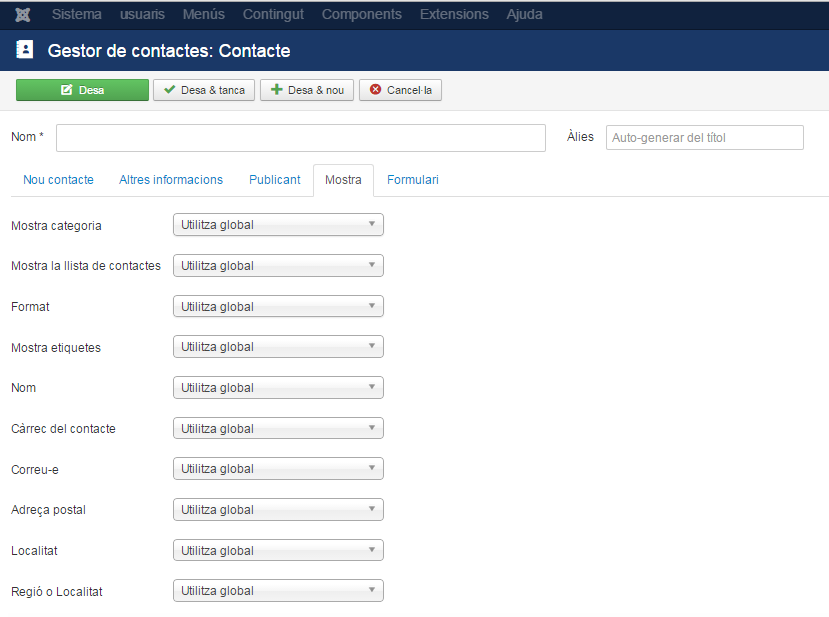Viewport: 829px width, 617px height.
Task: Click the contact manager address book icon
Action: tap(25, 49)
